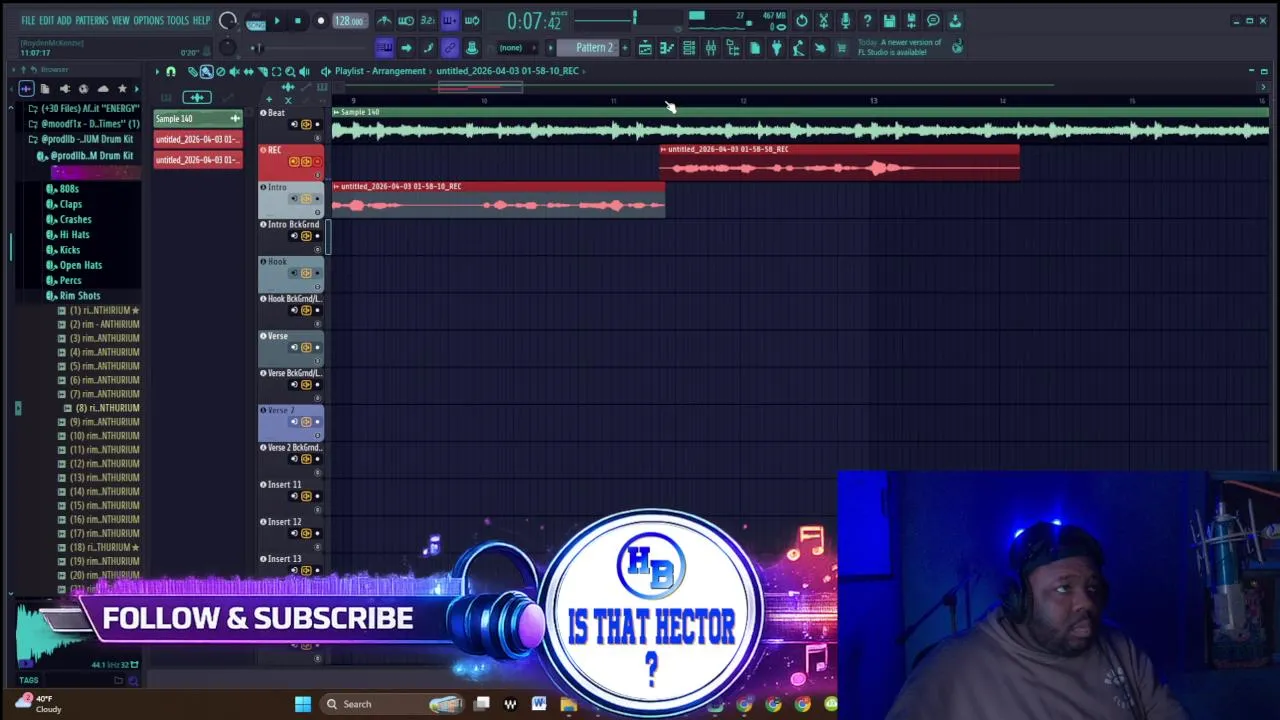Image resolution: width=1280 pixels, height=720 pixels.
Task: Select the audio clip on REC track
Action: (x=840, y=163)
